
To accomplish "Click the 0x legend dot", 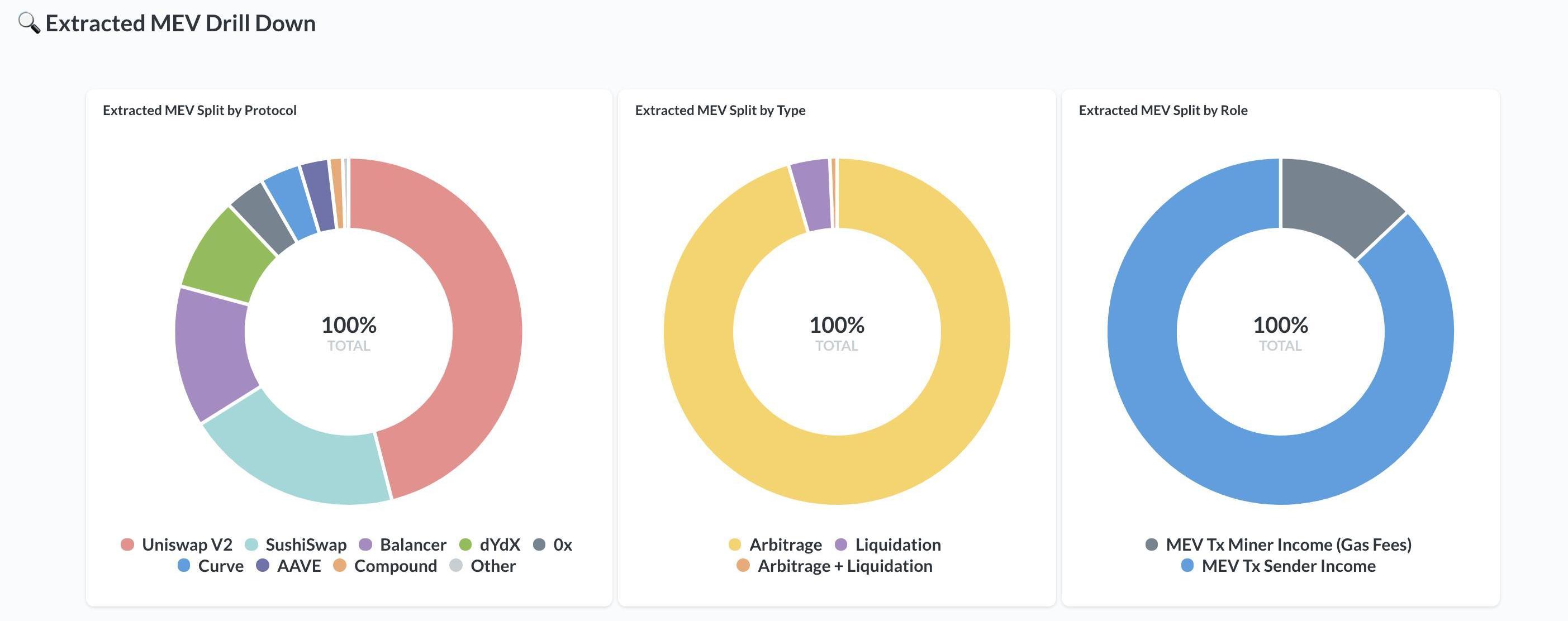I will [x=539, y=544].
